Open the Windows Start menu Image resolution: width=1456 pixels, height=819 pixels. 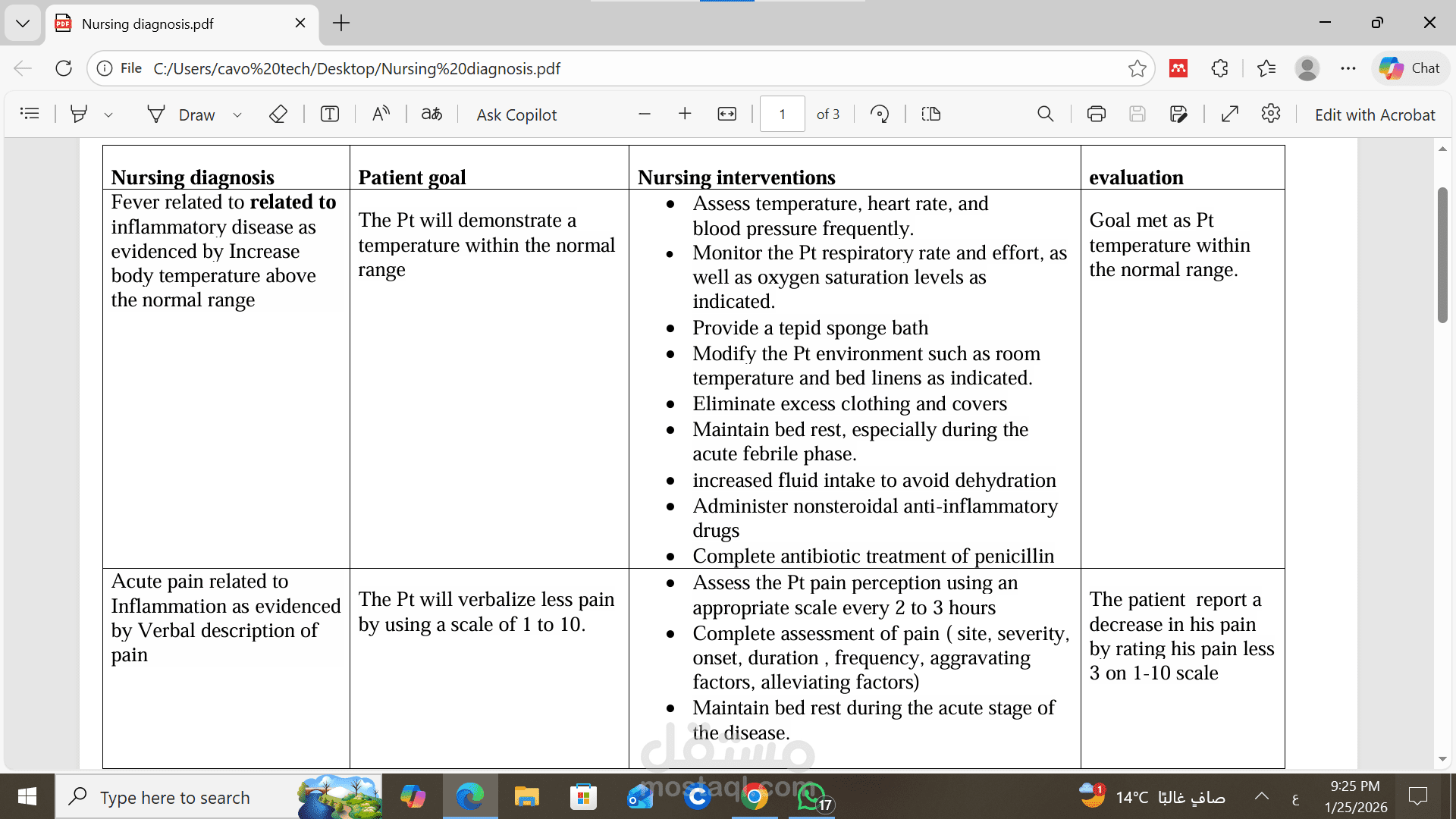click(x=27, y=796)
